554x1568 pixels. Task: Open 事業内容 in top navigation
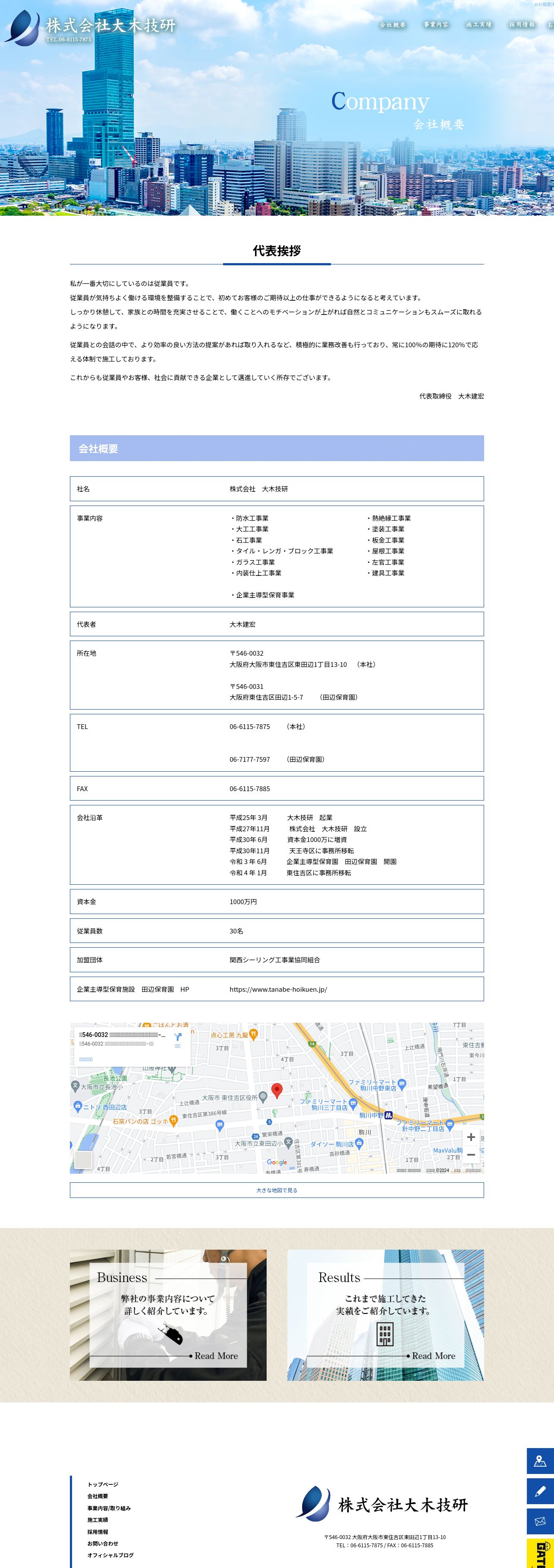436,25
